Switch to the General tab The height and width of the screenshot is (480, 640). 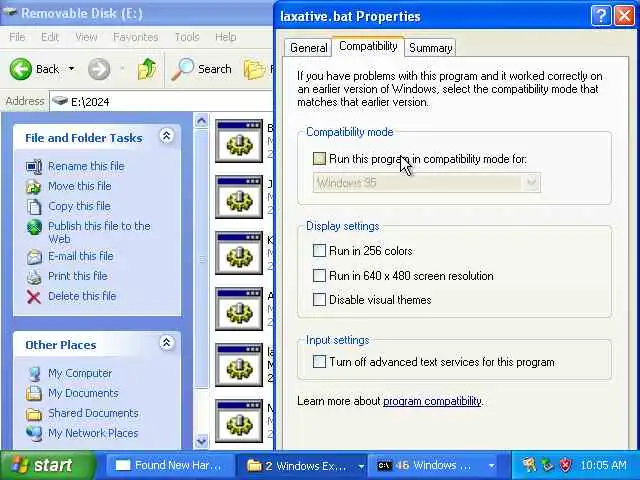(309, 48)
